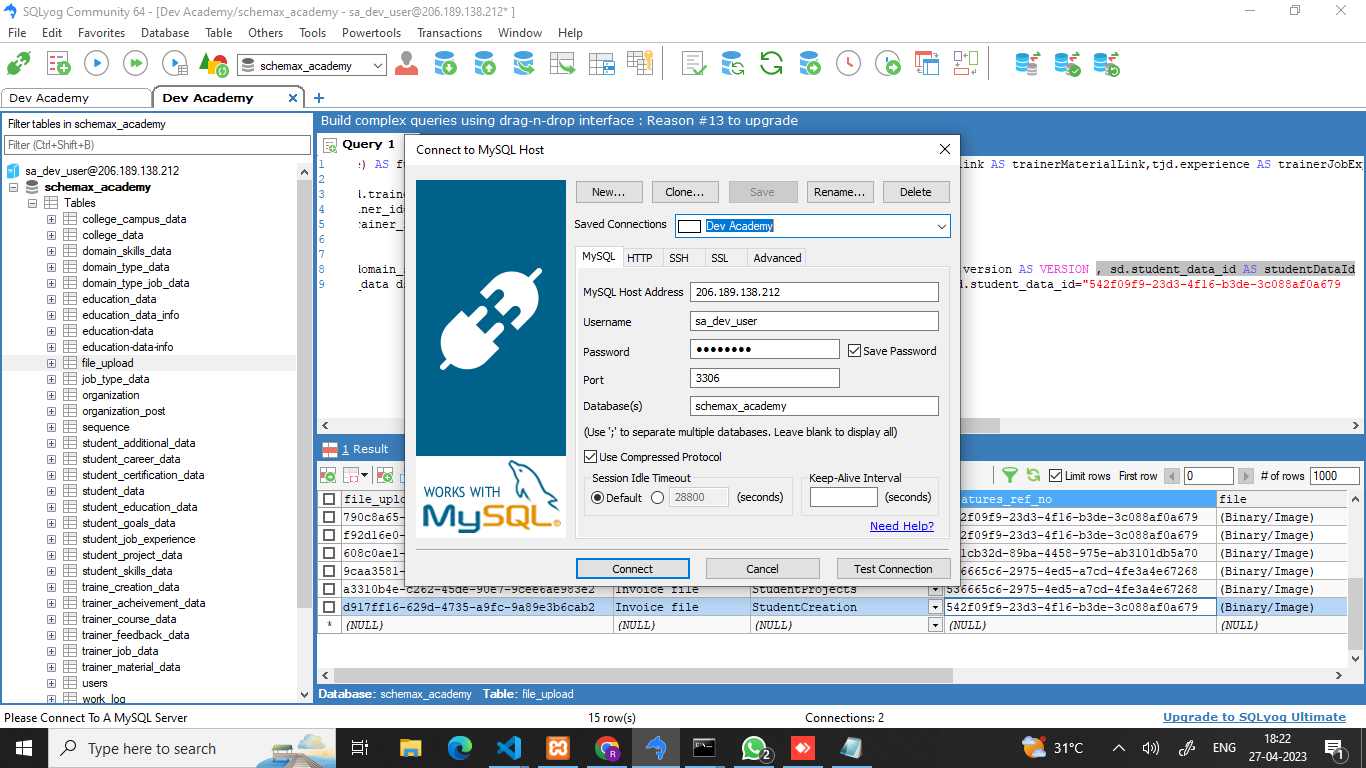1366x768 pixels.
Task: Uncheck the Save Password checkbox
Action: click(854, 351)
